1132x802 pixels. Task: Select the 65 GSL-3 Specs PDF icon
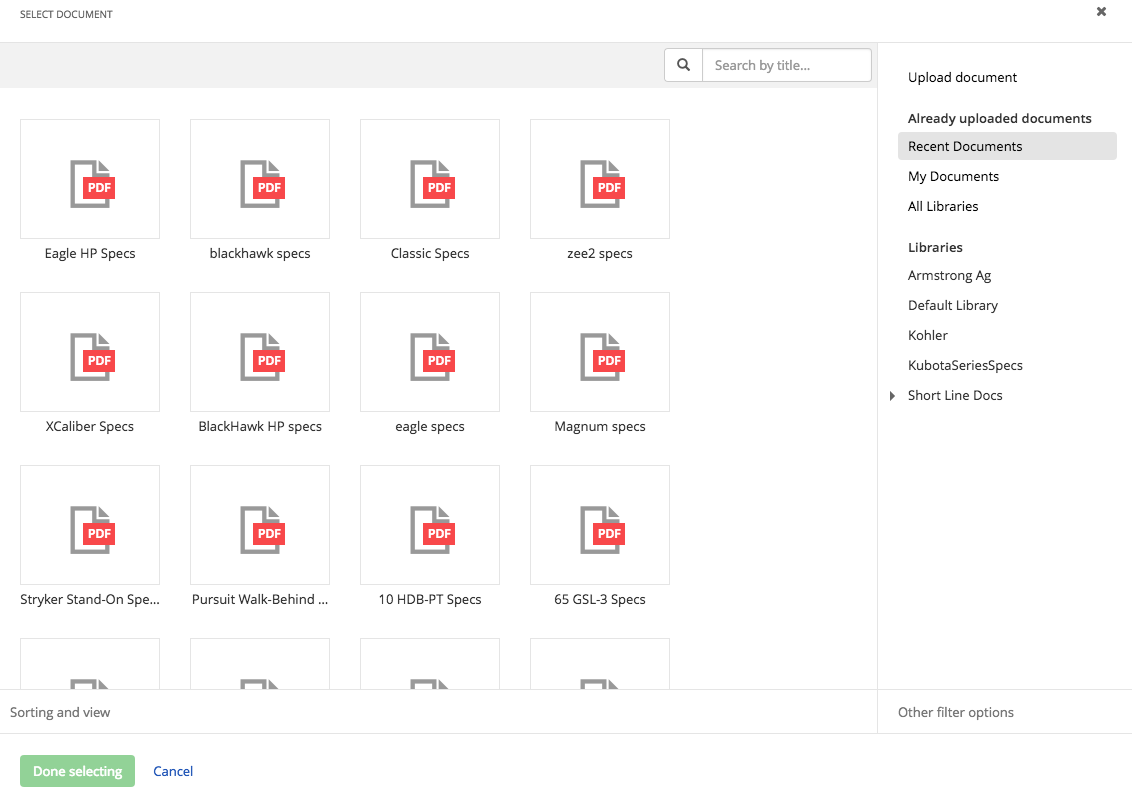[599, 525]
